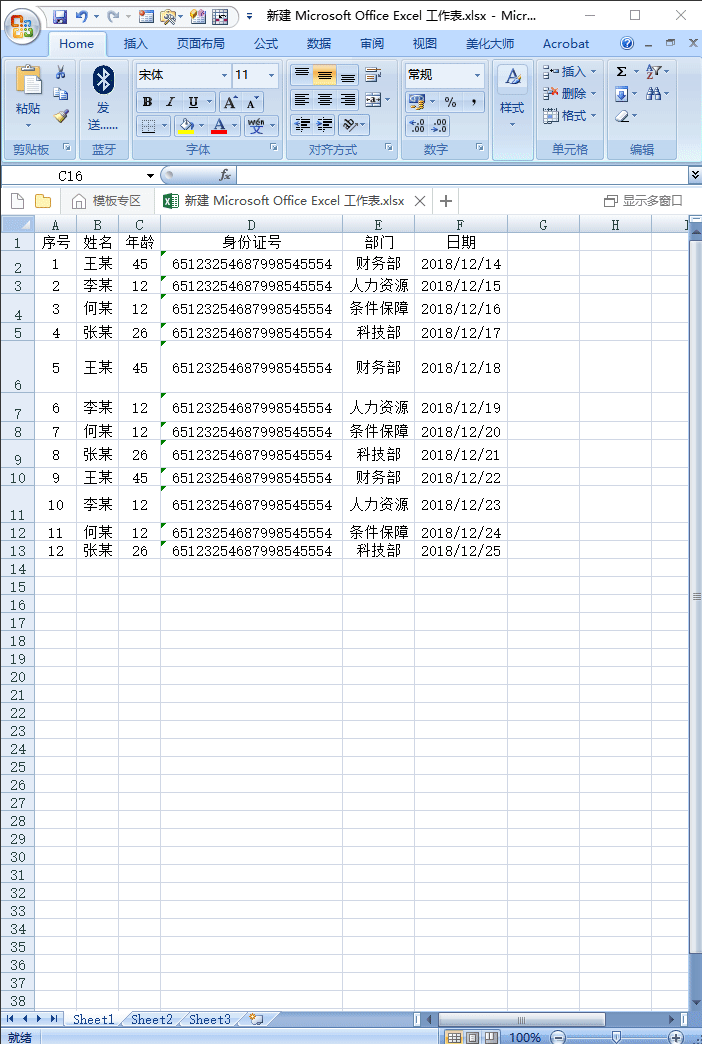The height and width of the screenshot is (1044, 702).
Task: Click the Format Painter brush icon
Action: [x=61, y=116]
